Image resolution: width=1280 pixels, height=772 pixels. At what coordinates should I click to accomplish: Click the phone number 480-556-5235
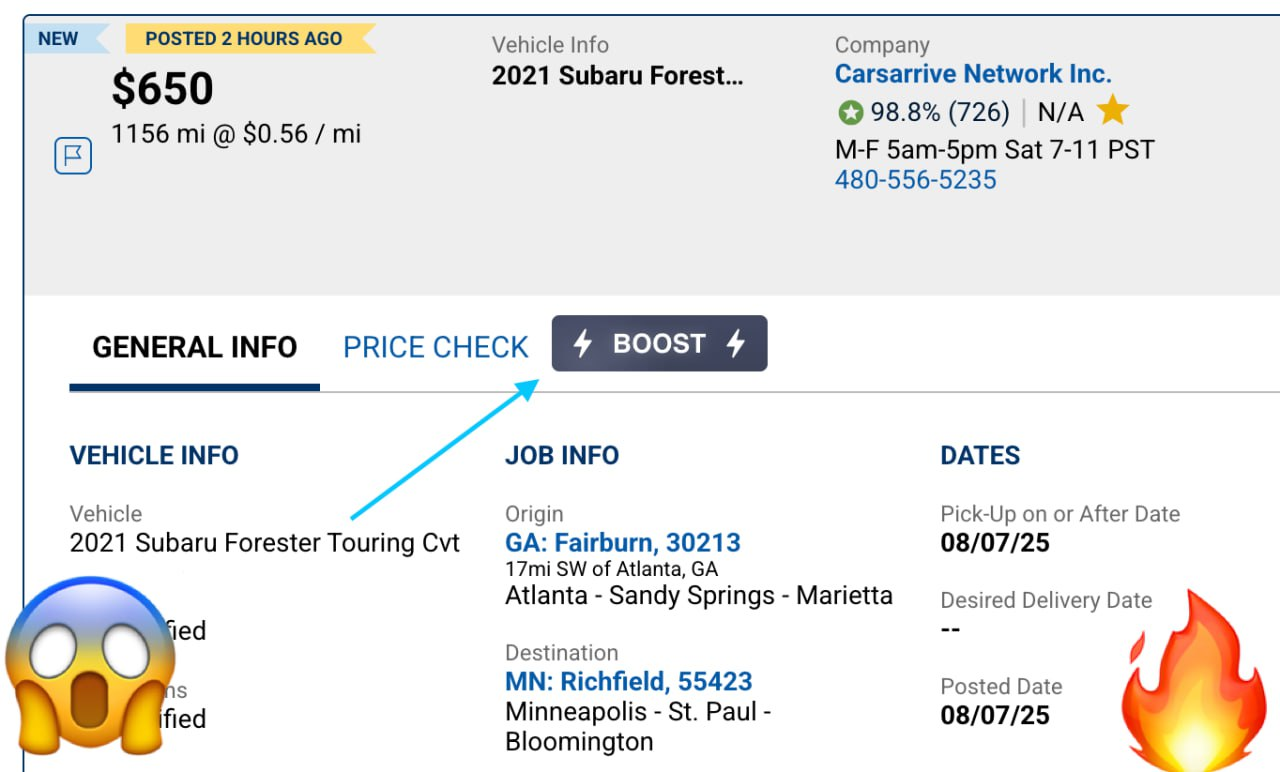915,180
